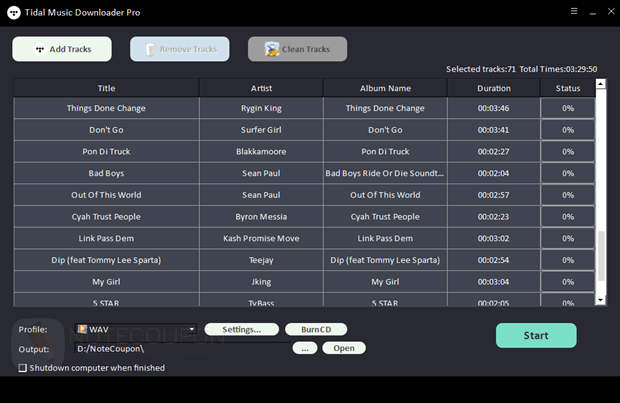The image size is (620, 403).
Task: Click the 0% status of Bad Boys
Action: [x=568, y=173]
